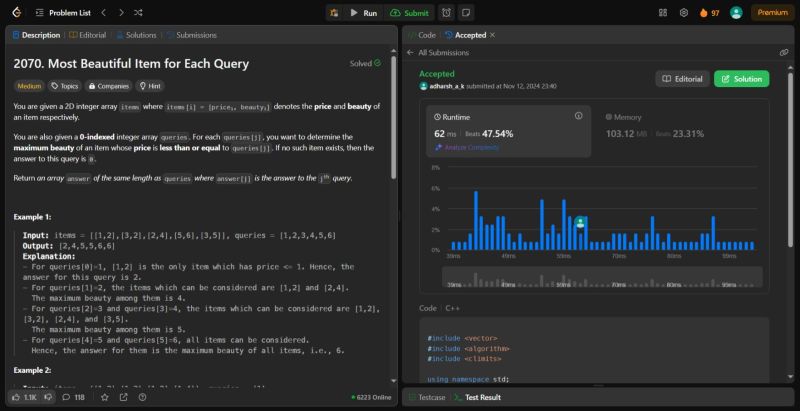Screen dimensions: 800x411
Task: Click the using namespace std line
Action: tap(468, 379)
